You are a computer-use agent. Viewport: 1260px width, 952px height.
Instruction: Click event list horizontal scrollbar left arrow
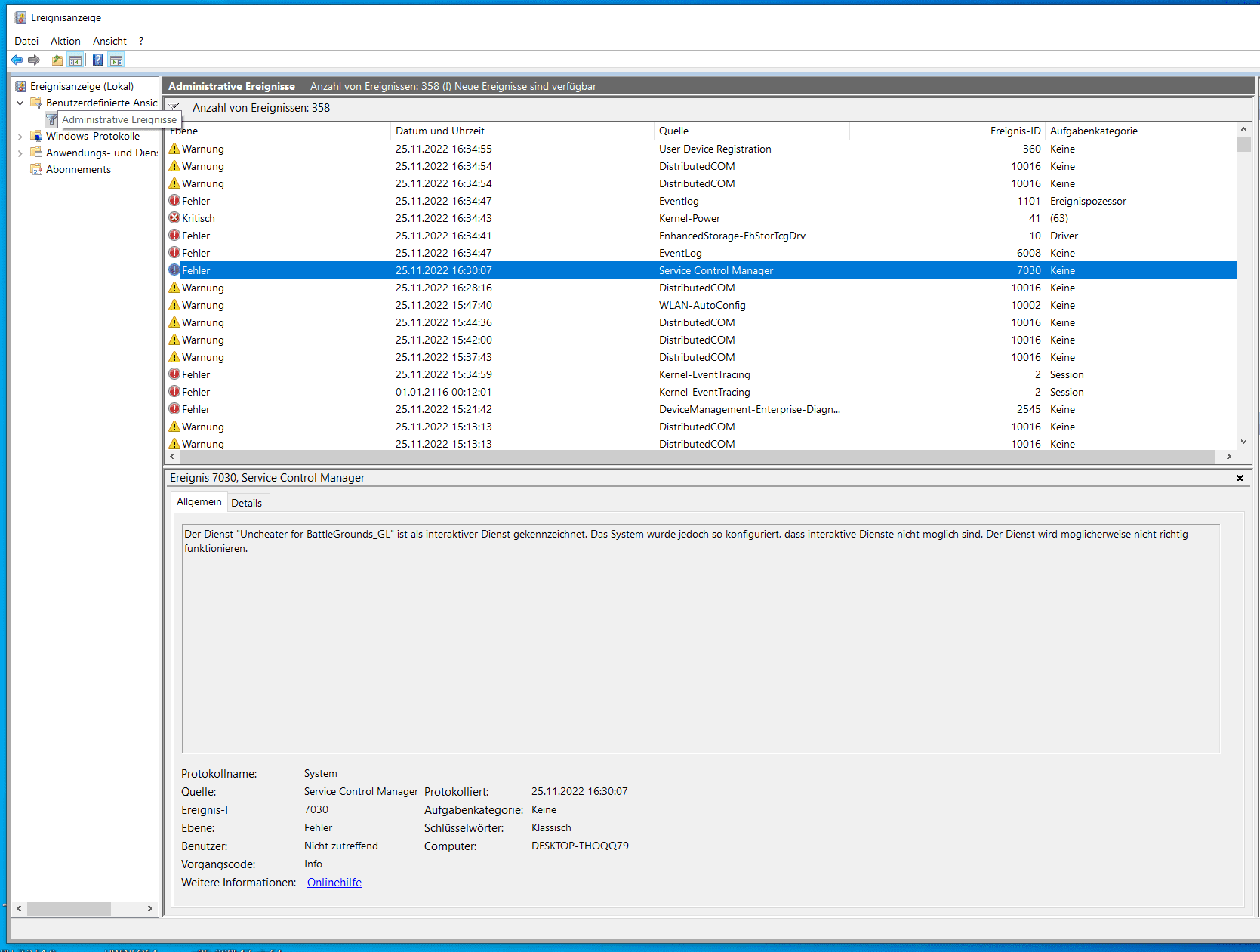coord(173,457)
